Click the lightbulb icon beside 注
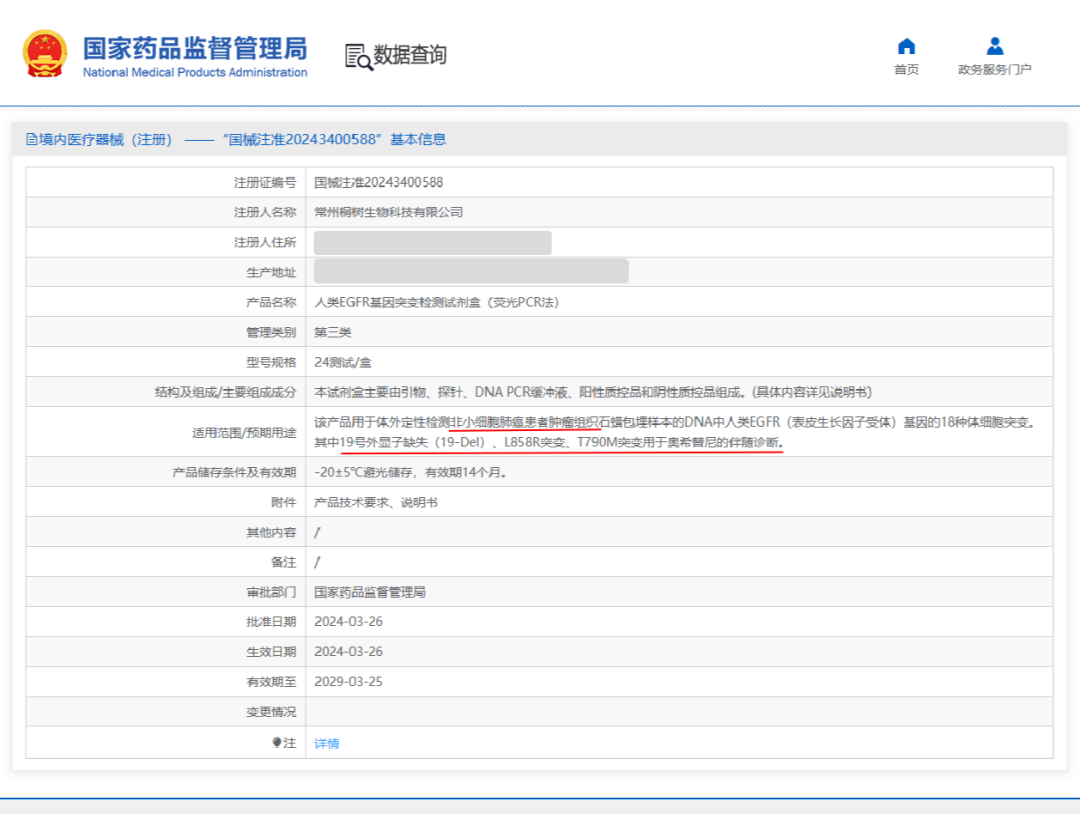Screen dimensions: 1080x814 pyautogui.click(x=277, y=743)
